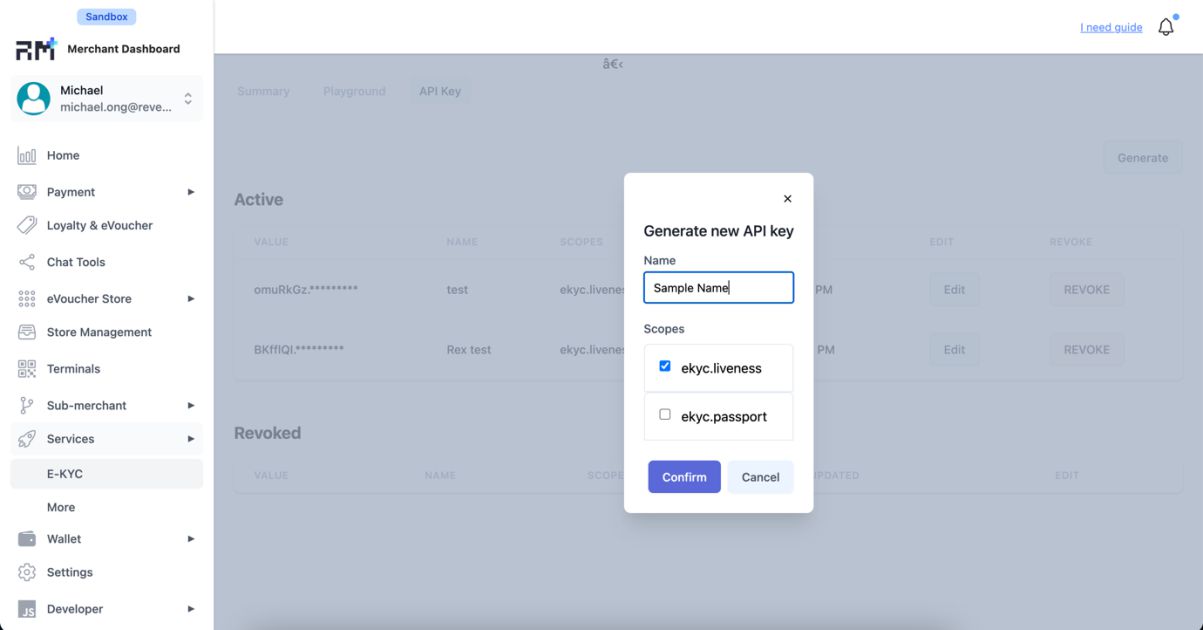
Task: Click the Wallet icon in sidebar
Action: pos(27,539)
